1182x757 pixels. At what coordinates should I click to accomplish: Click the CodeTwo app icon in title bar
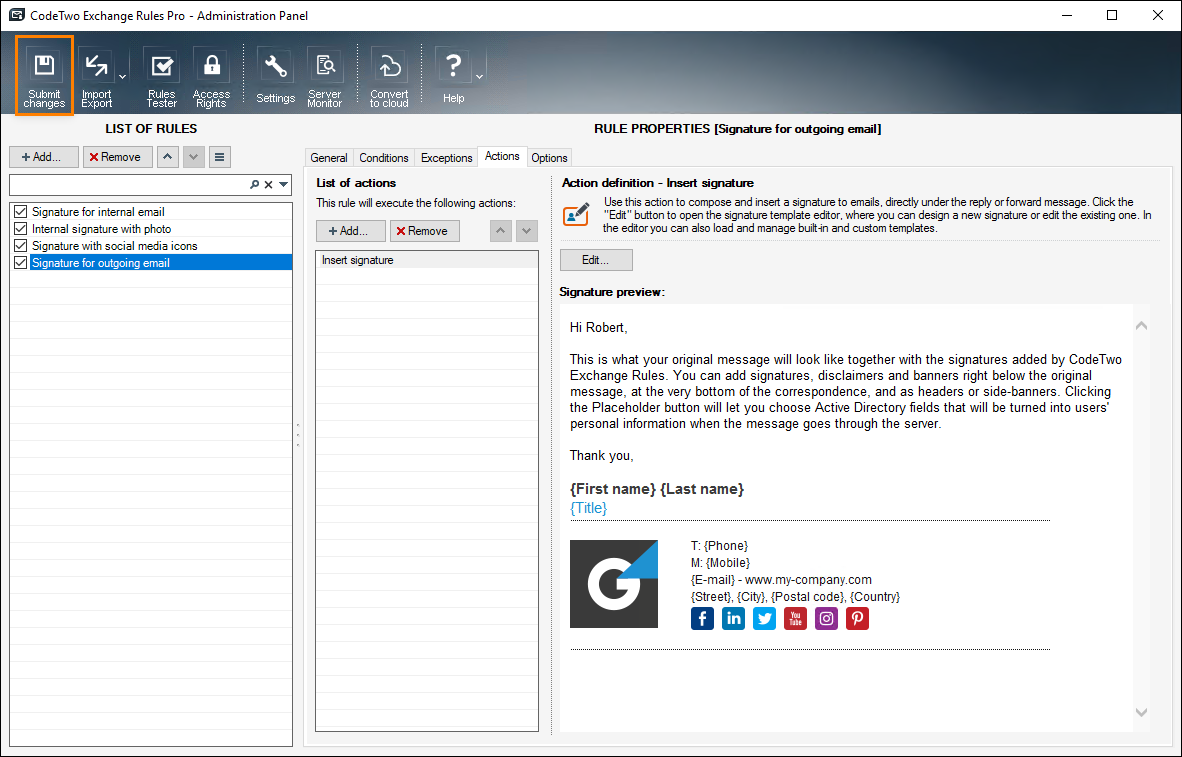(x=16, y=15)
